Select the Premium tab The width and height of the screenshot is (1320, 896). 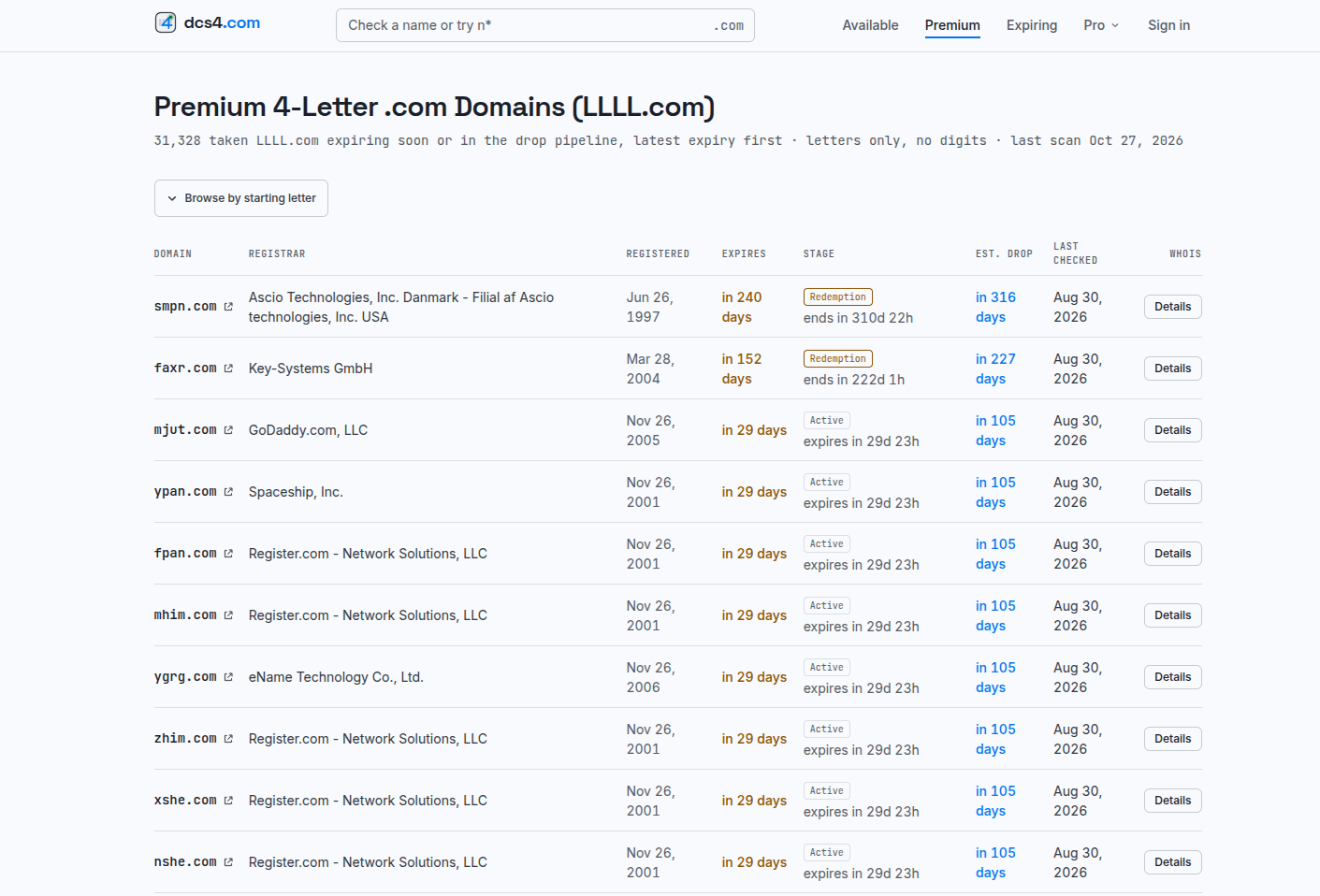(x=952, y=25)
